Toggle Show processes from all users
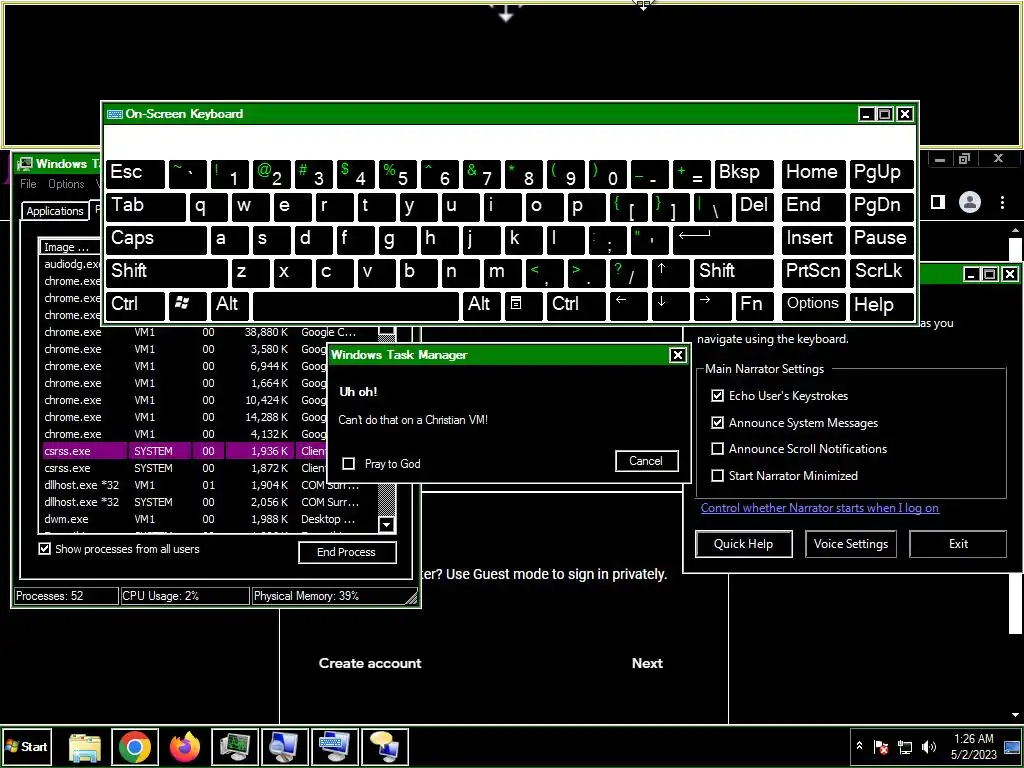The height and width of the screenshot is (768, 1024). (x=44, y=549)
